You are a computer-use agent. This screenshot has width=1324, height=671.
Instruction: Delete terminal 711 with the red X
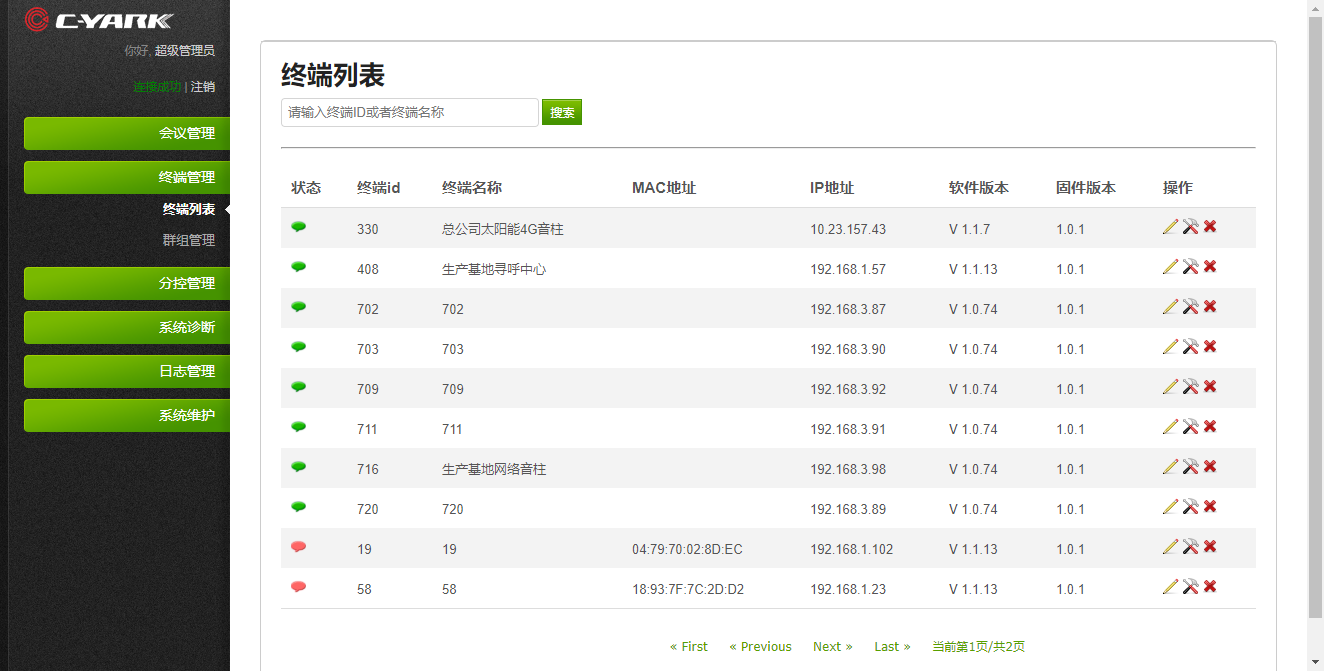(1210, 427)
